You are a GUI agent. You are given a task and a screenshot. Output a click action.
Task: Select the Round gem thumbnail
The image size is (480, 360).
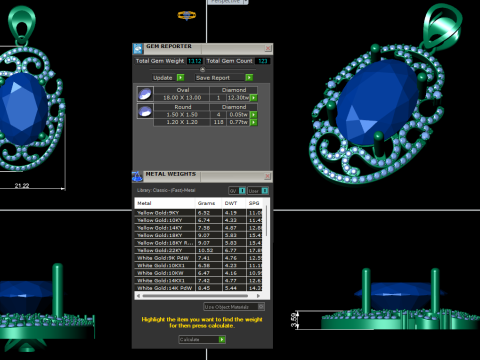(145, 111)
